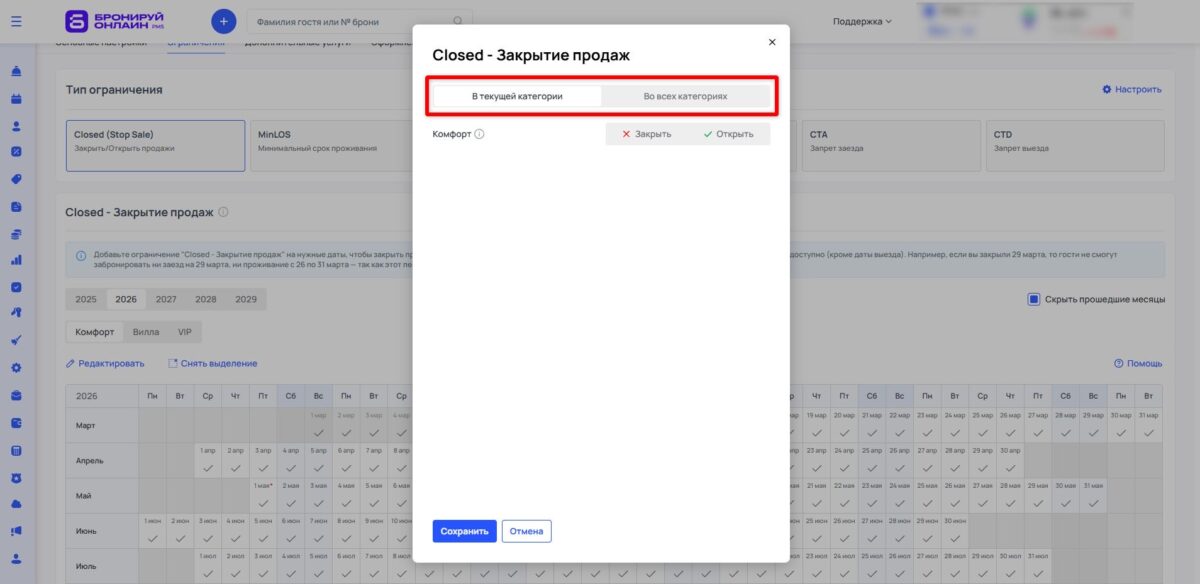
Task: Click the Сохранить button
Action: [464, 531]
